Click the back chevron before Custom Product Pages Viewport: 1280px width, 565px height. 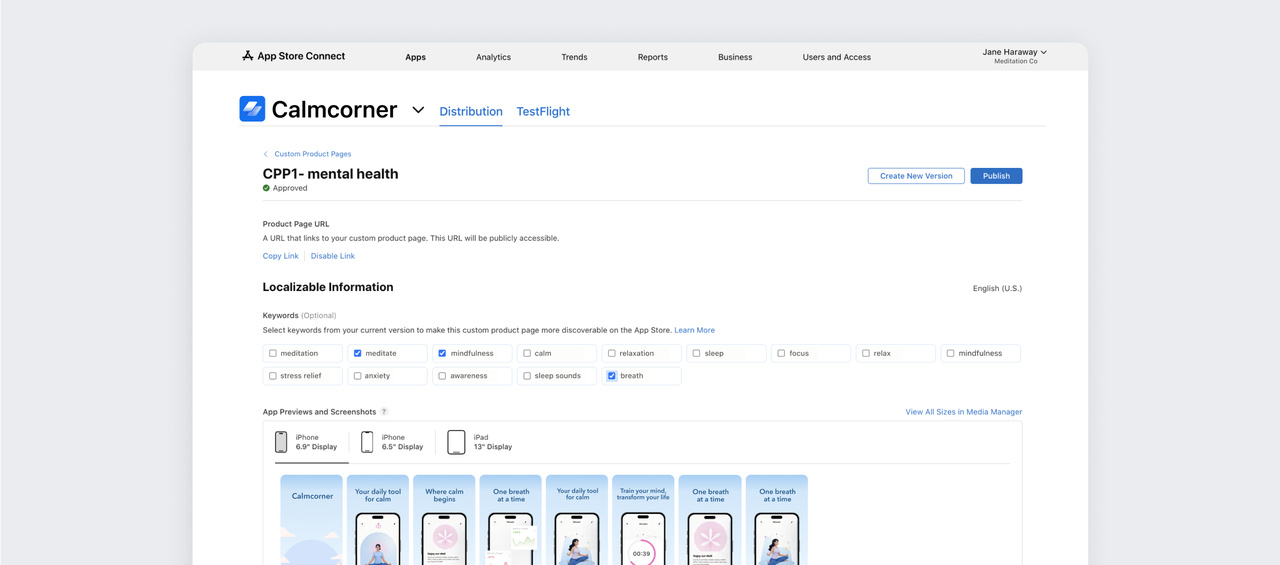tap(266, 154)
